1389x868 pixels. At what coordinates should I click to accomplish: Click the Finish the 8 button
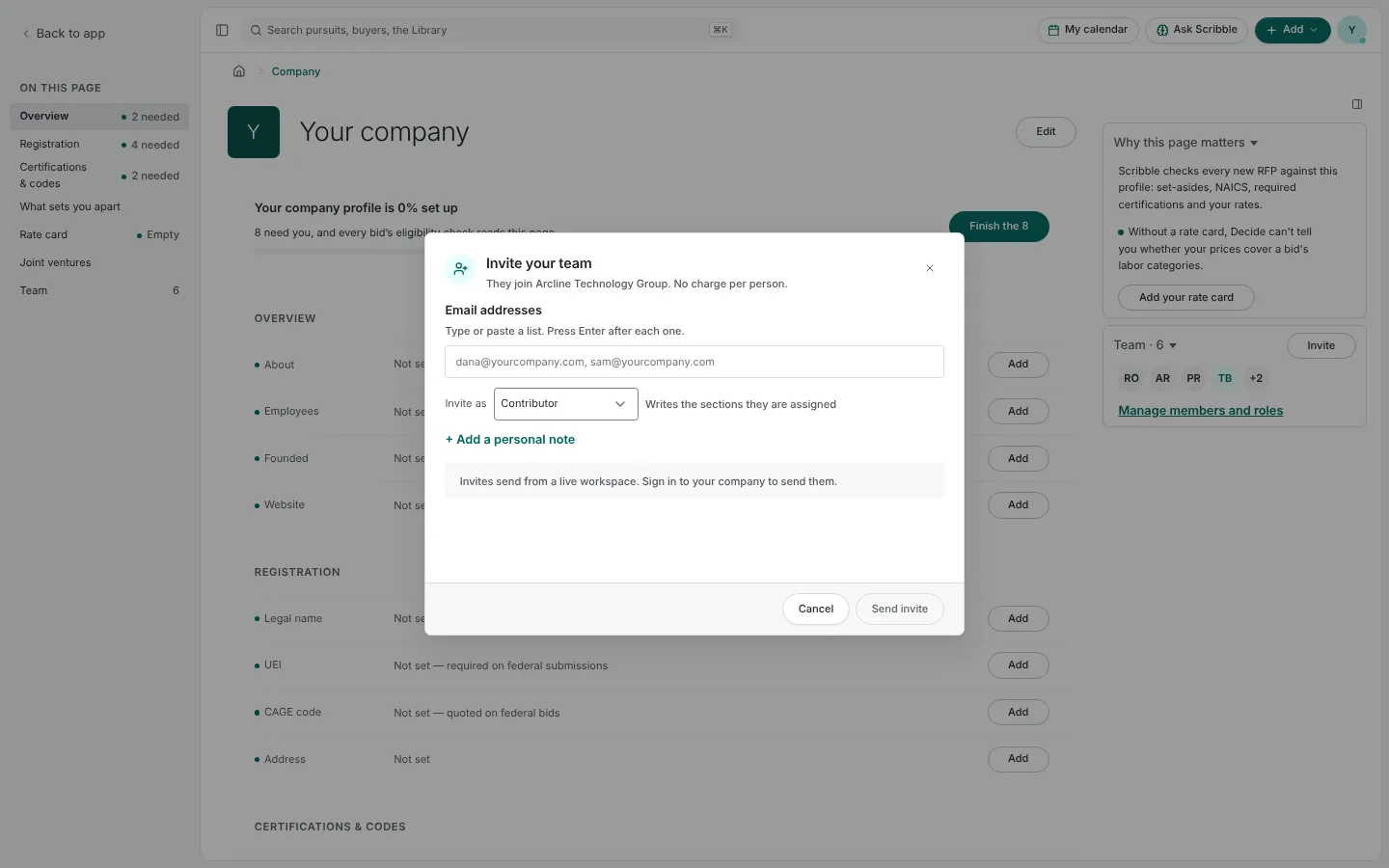999,227
